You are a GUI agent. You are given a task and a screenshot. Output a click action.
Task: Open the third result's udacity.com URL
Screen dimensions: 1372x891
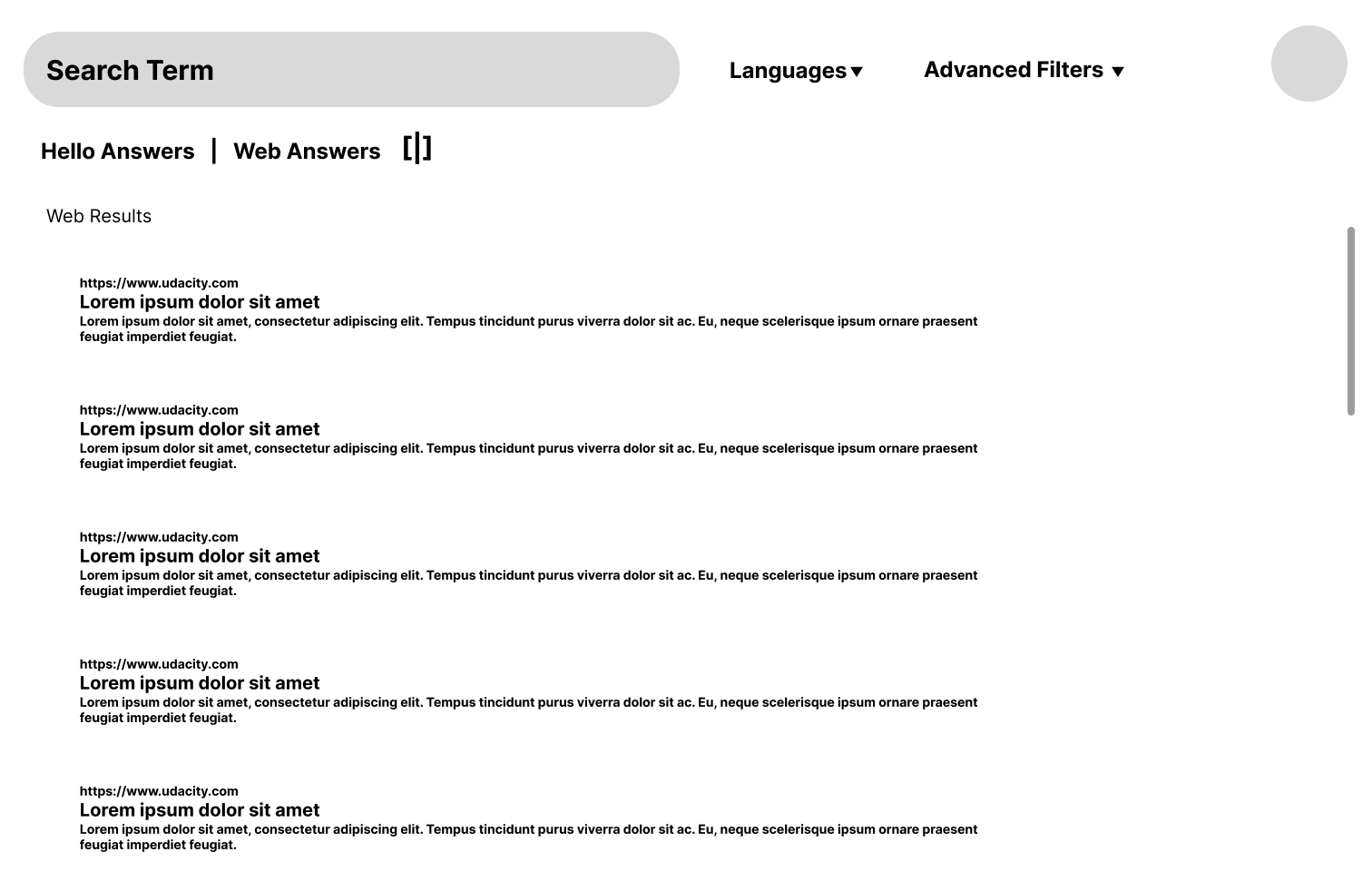click(159, 537)
